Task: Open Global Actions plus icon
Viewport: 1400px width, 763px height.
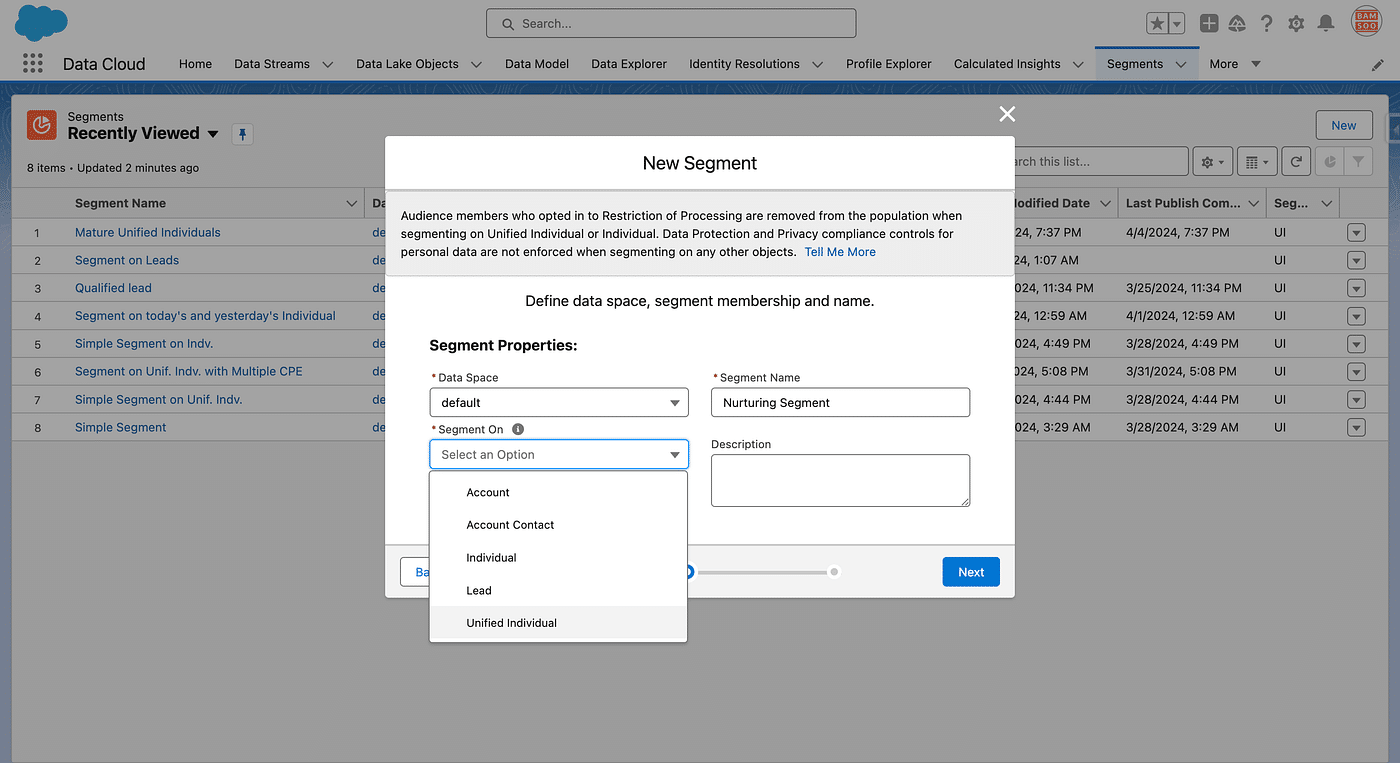Action: [x=1209, y=23]
